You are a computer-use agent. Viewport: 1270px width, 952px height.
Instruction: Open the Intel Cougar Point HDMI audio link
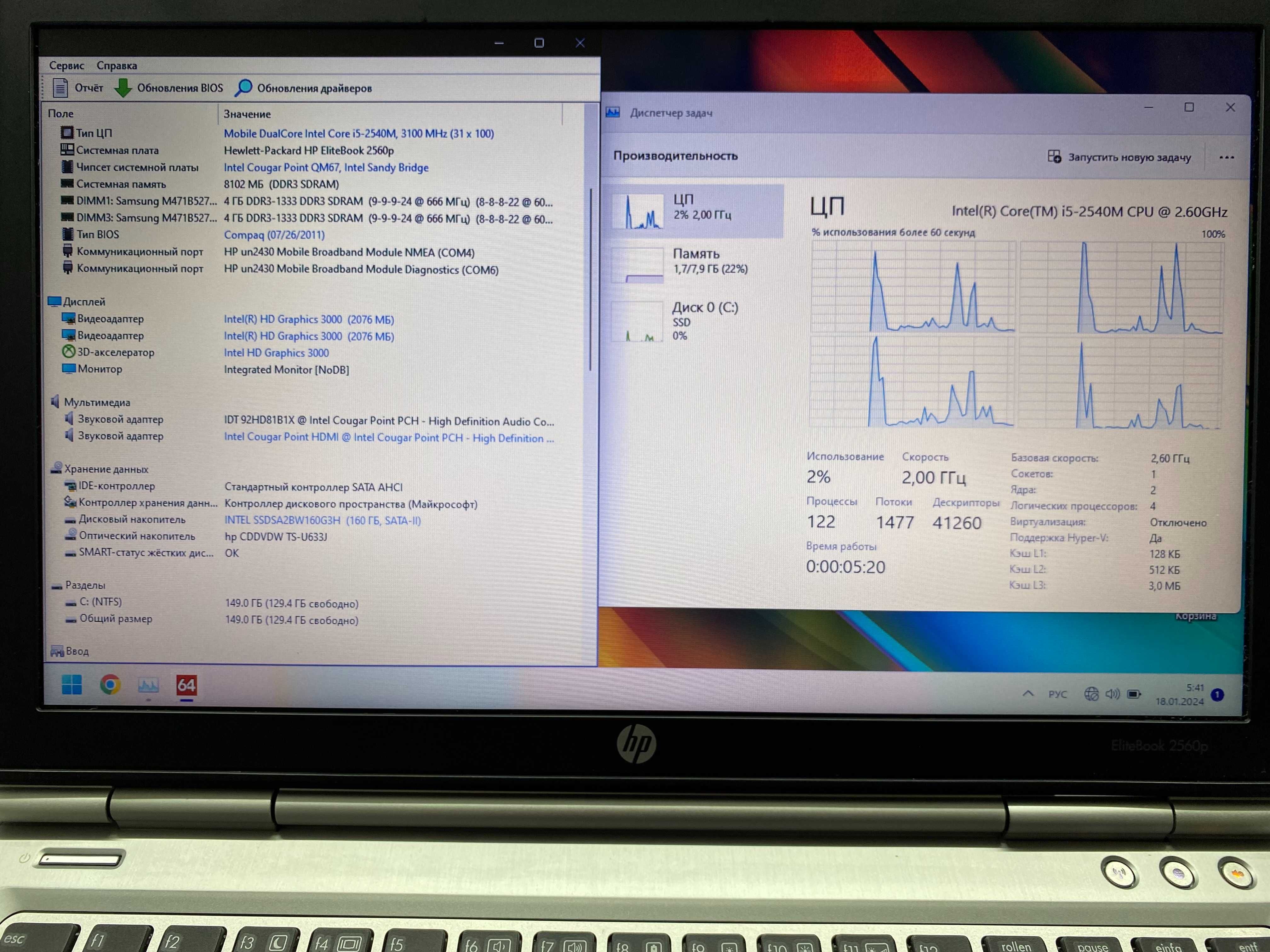pyautogui.click(x=389, y=437)
